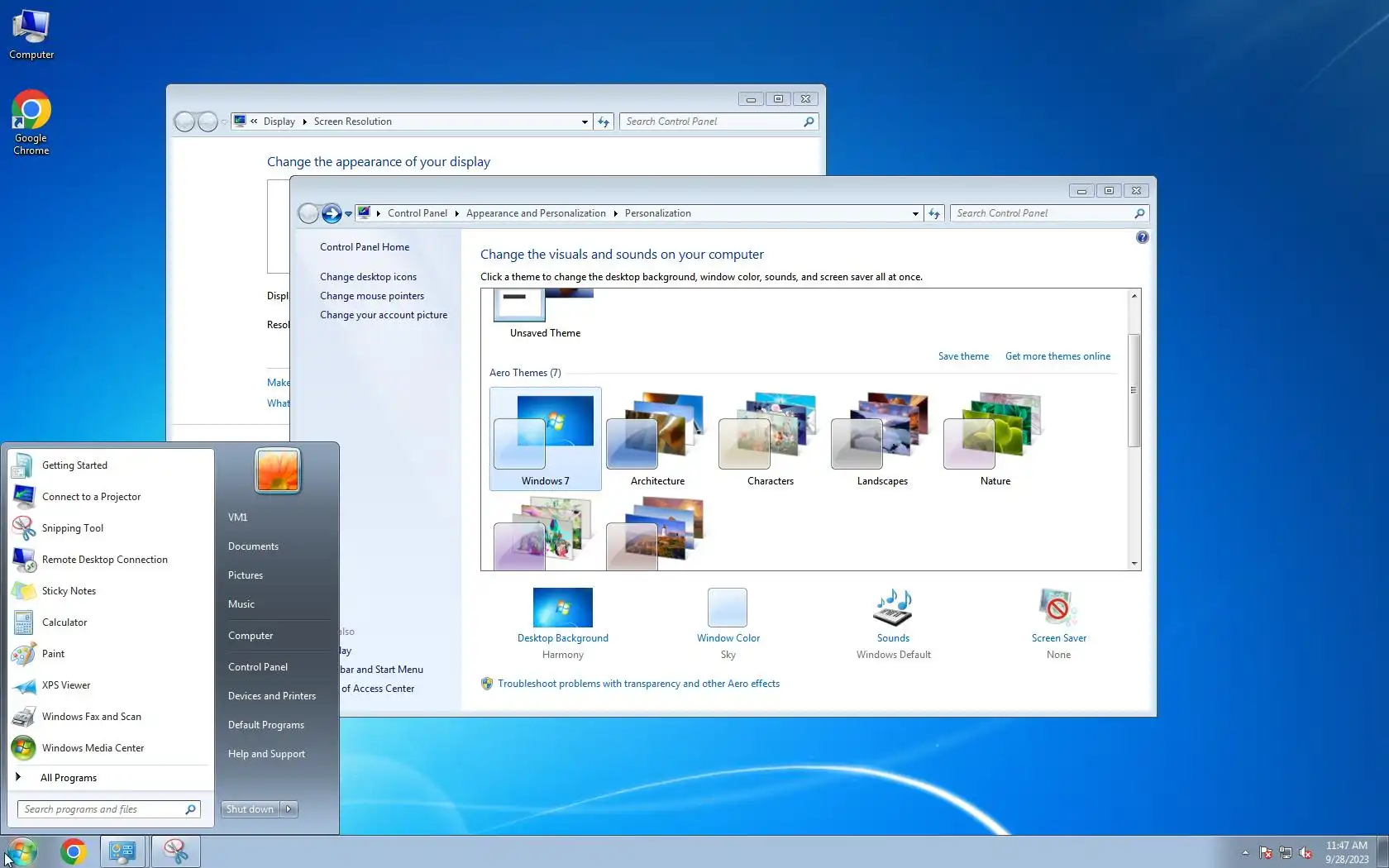Open Desktop Background settings
Screen dimensions: 1389x868
tap(563, 623)
